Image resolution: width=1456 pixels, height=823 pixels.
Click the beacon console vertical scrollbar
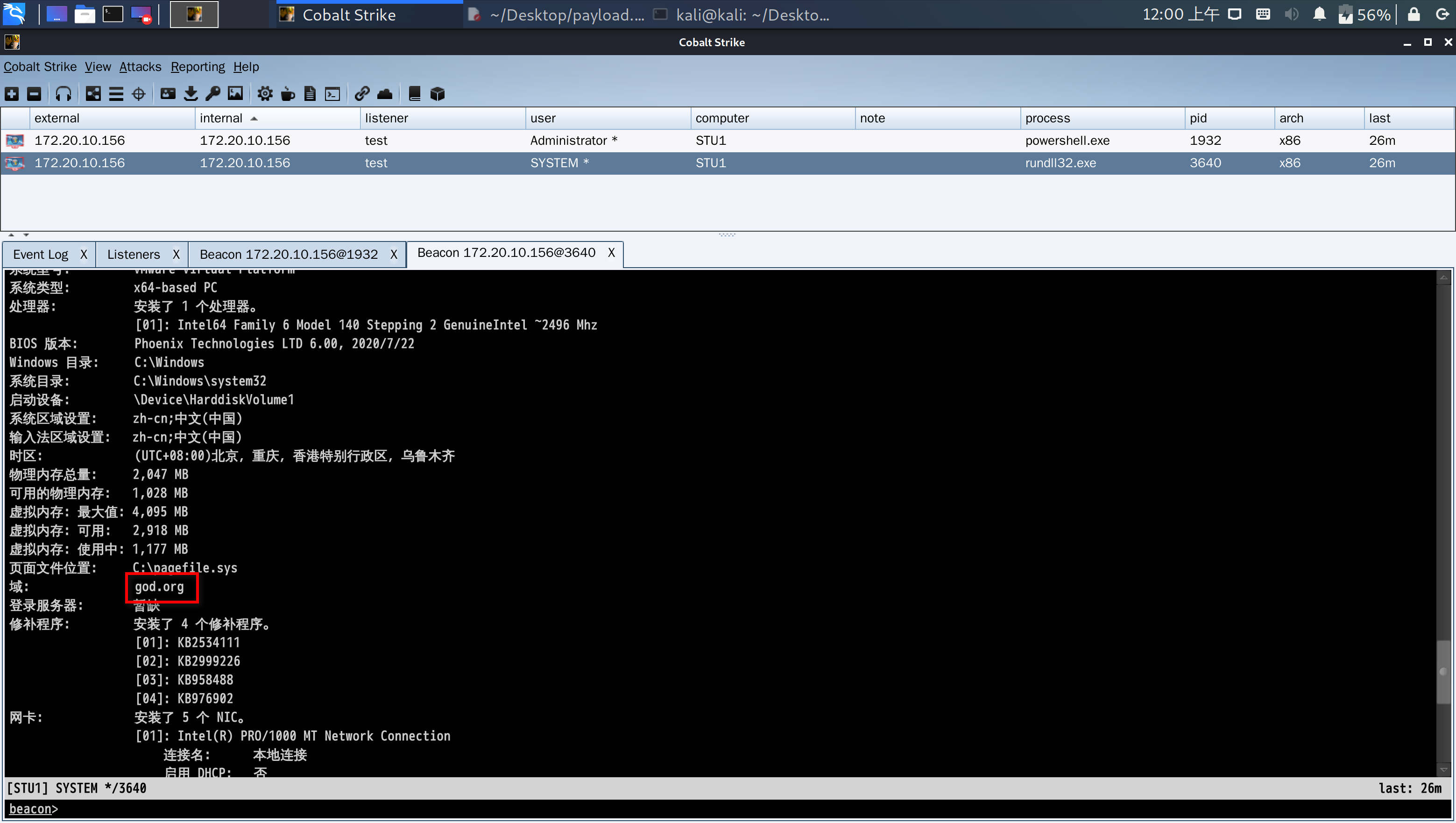[1443, 672]
